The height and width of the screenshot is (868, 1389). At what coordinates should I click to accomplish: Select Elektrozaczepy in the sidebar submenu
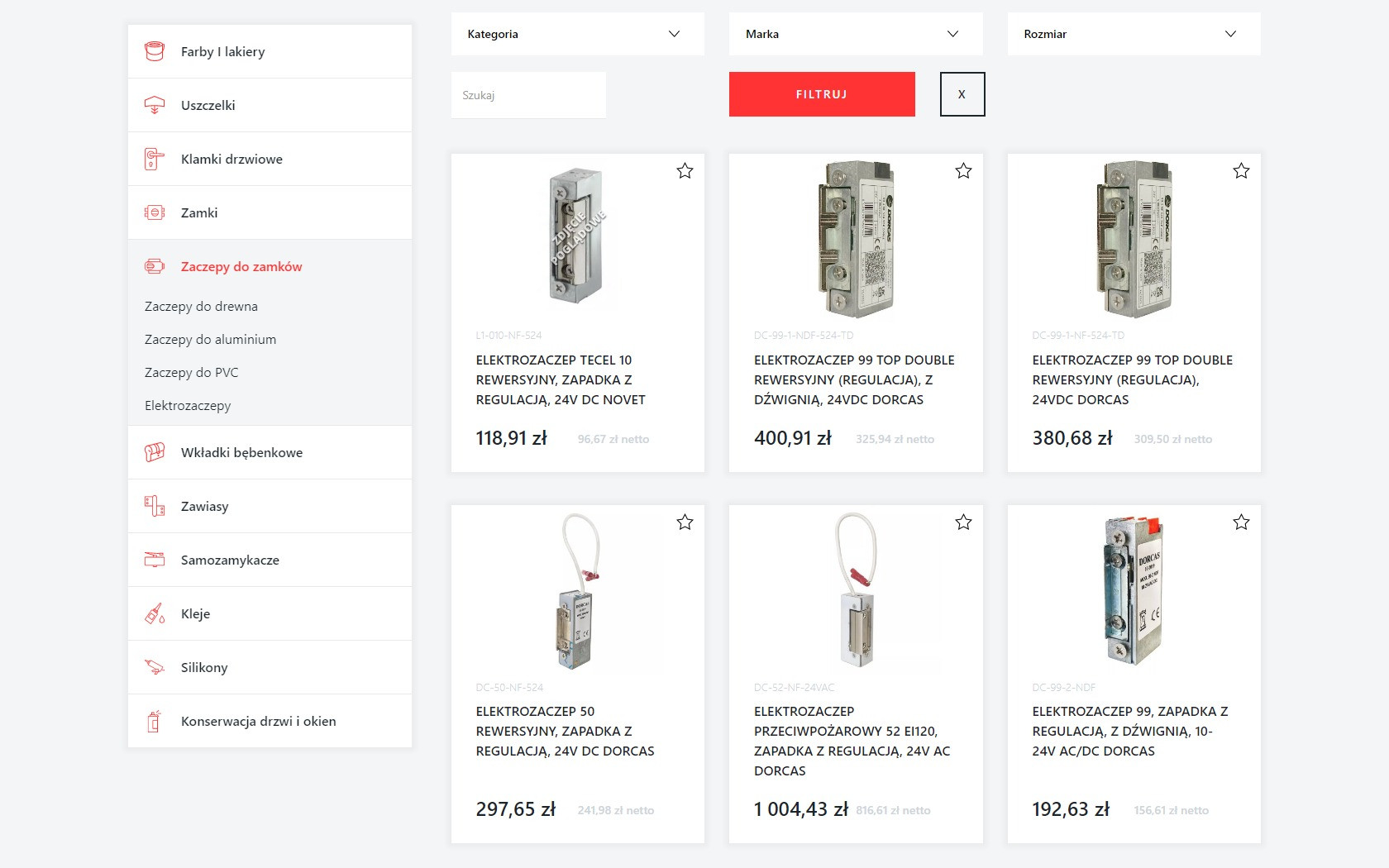pos(188,405)
